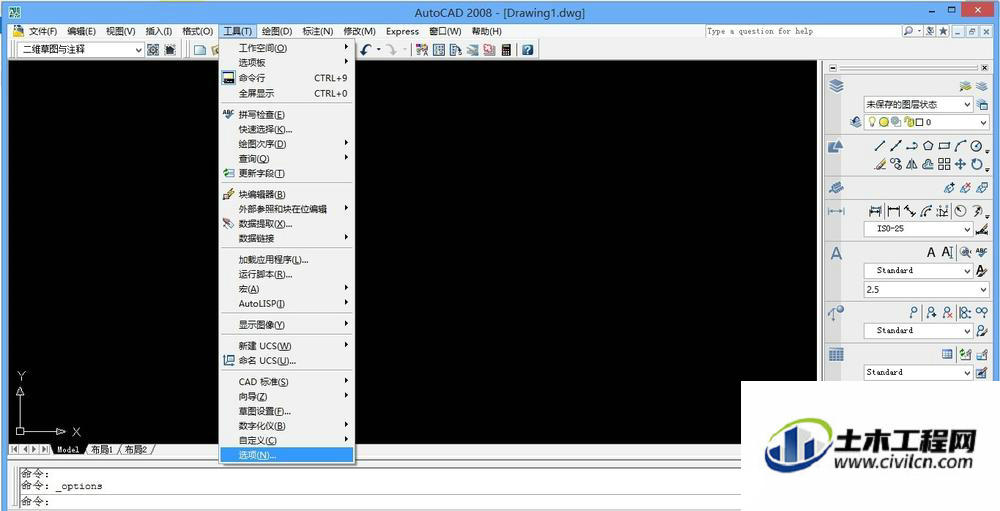This screenshot has width=1000, height=511.
Task: Select the Erase tool
Action: (880, 164)
